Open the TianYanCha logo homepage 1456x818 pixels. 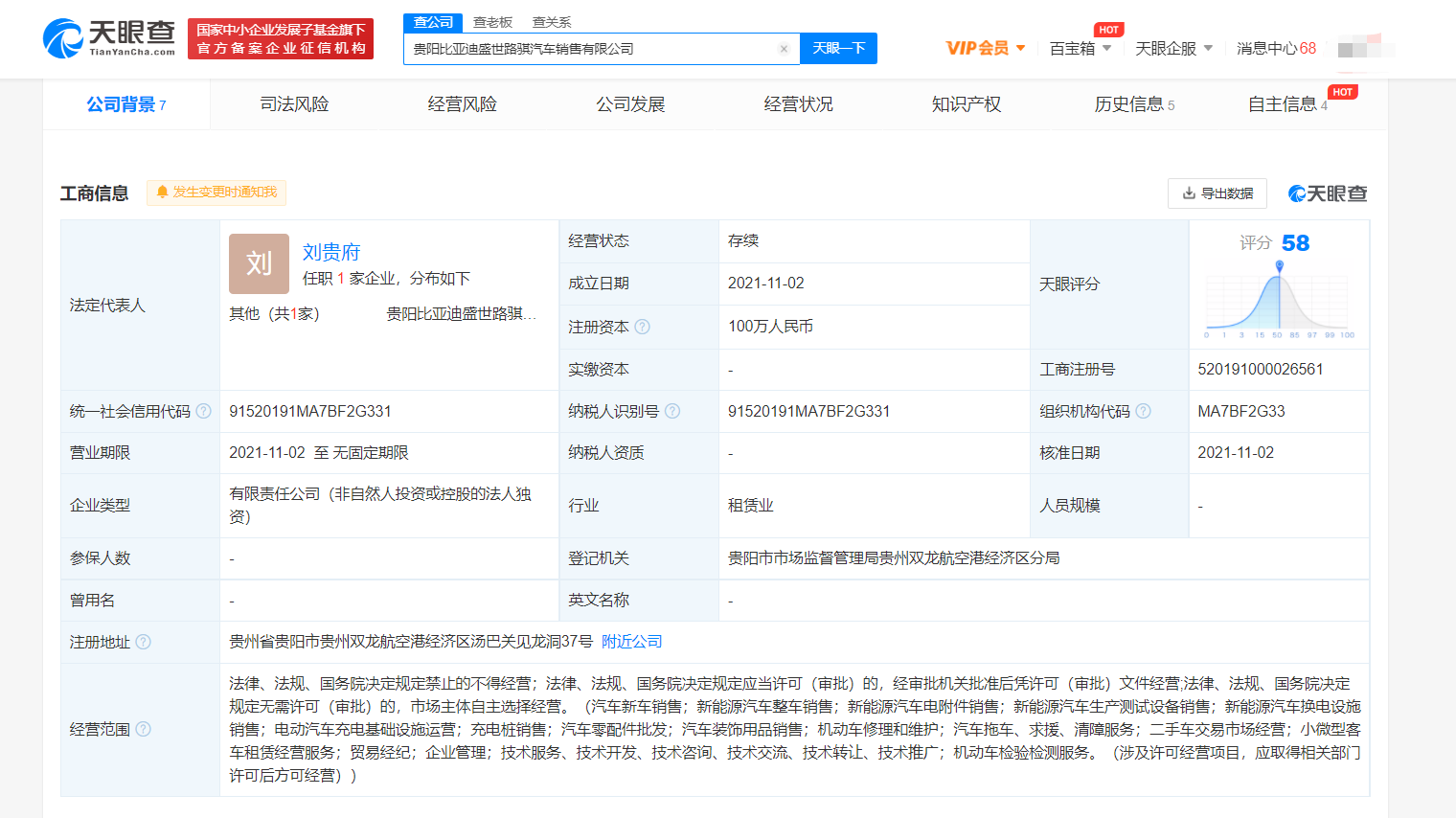pos(109,38)
